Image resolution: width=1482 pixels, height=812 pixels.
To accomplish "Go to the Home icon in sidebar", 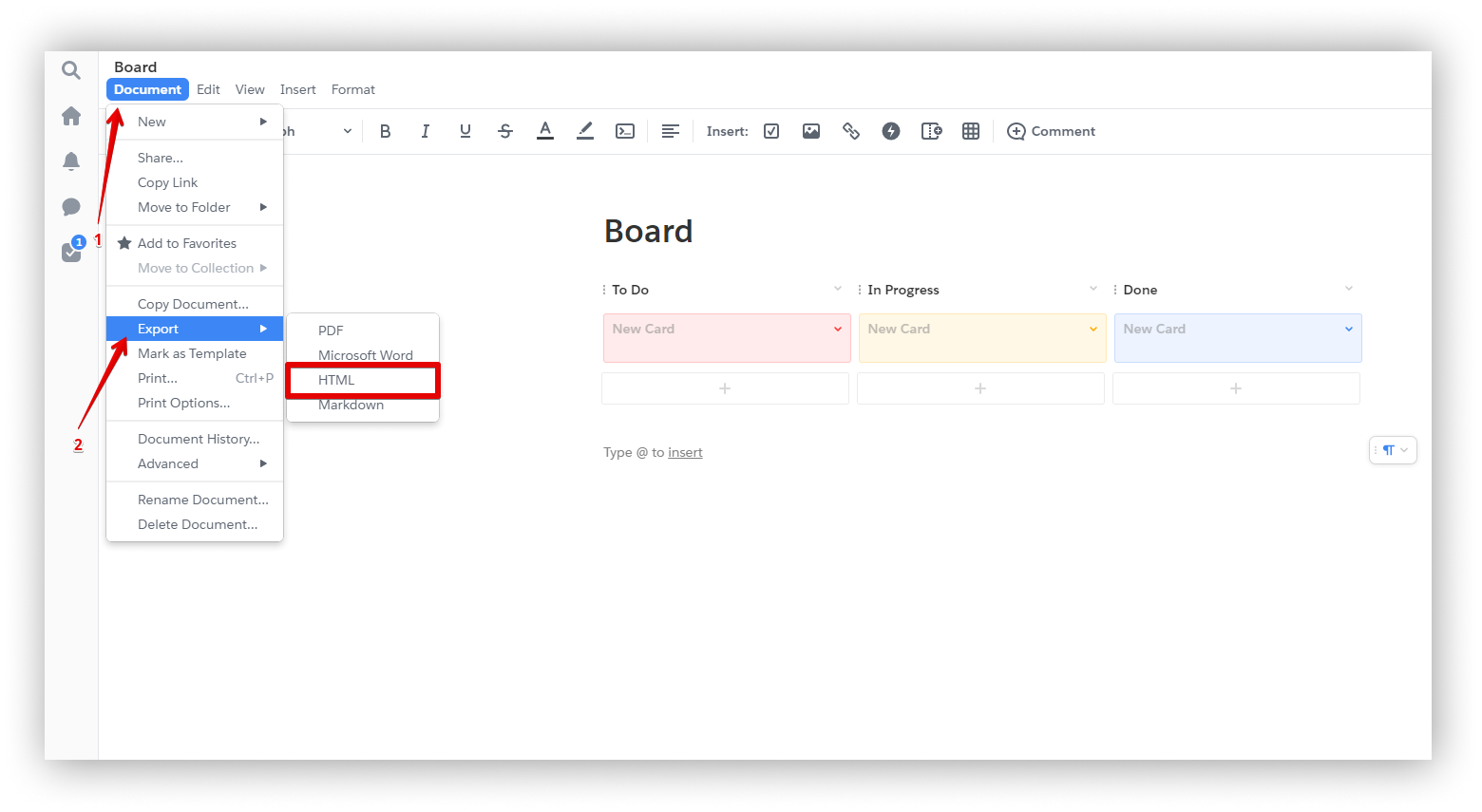I will click(71, 116).
